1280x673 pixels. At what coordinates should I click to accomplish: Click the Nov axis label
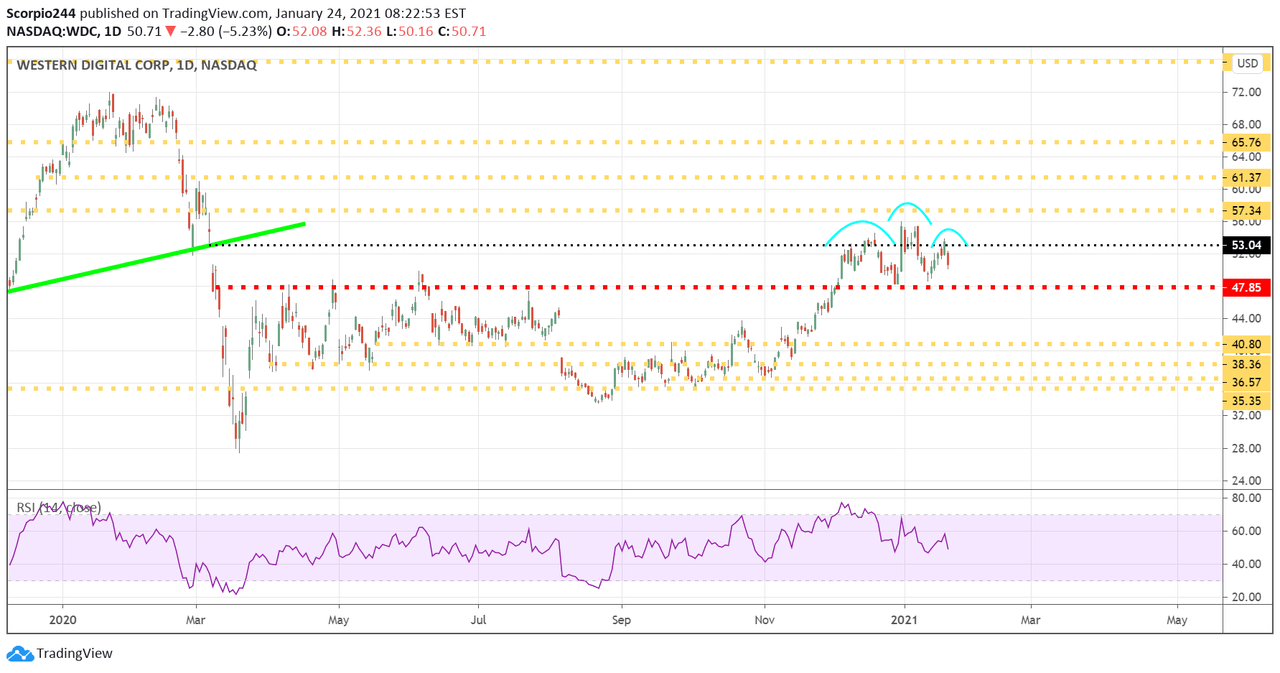click(764, 619)
